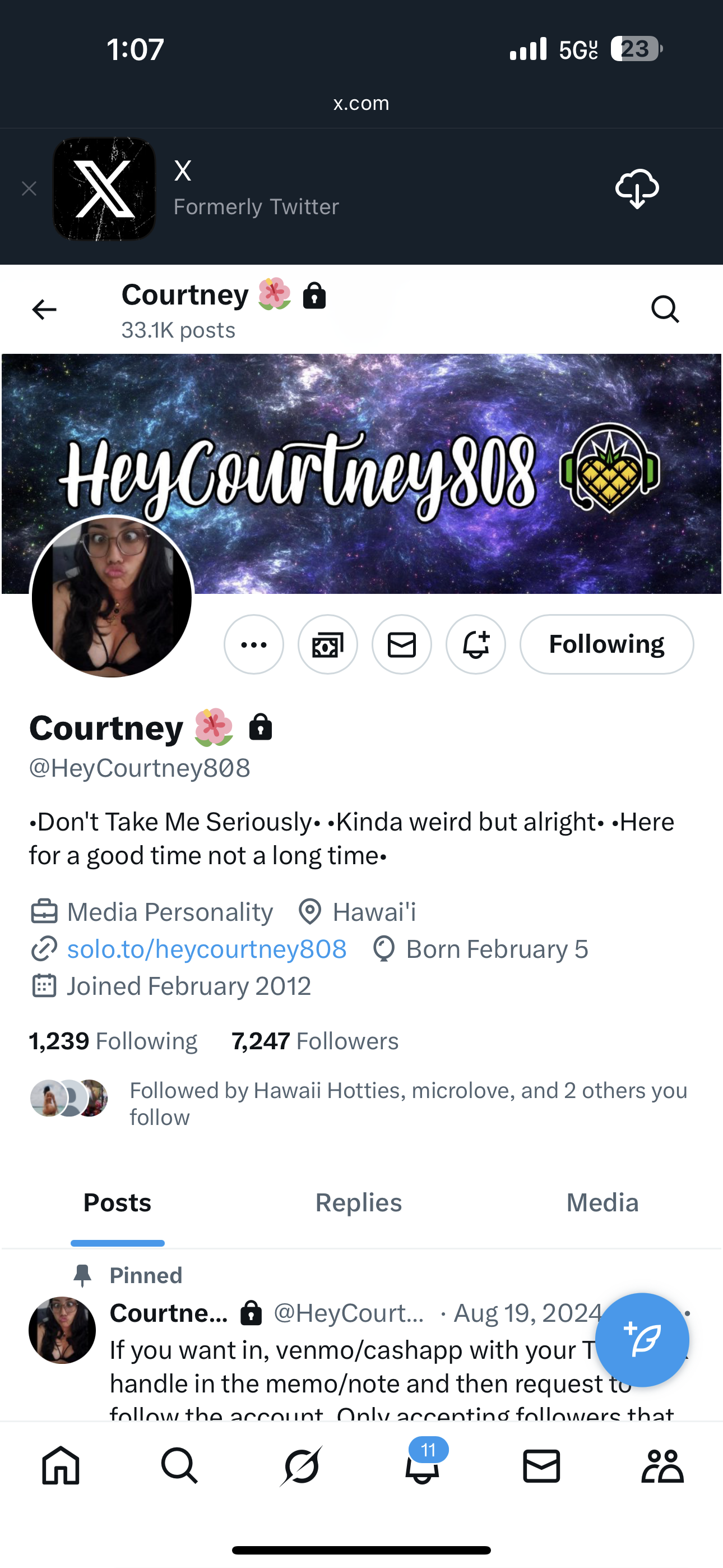This screenshot has width=723, height=1568.
Task: Switch to the Replies tab
Action: click(x=359, y=1203)
